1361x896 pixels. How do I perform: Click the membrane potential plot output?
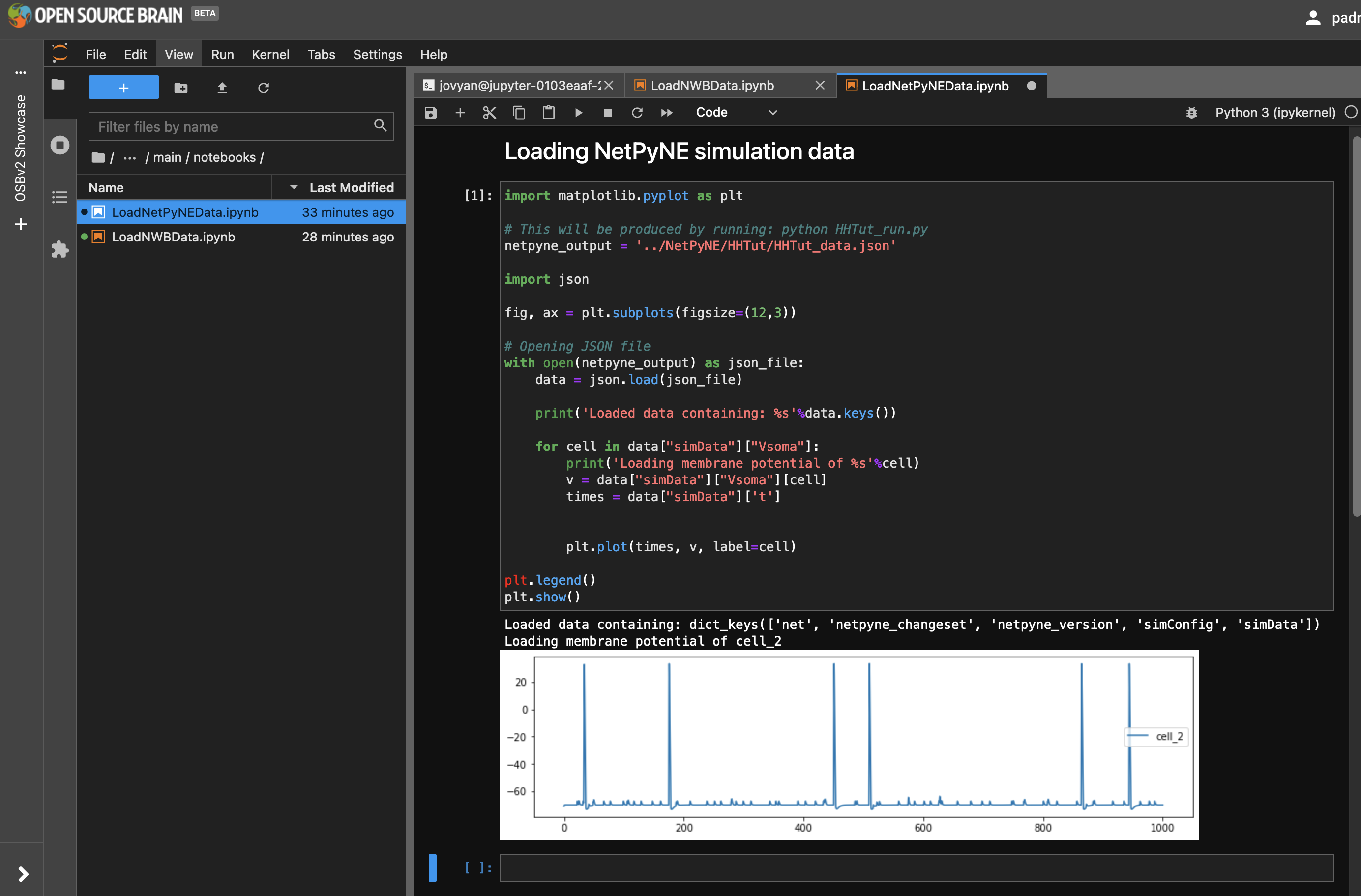[x=849, y=744]
